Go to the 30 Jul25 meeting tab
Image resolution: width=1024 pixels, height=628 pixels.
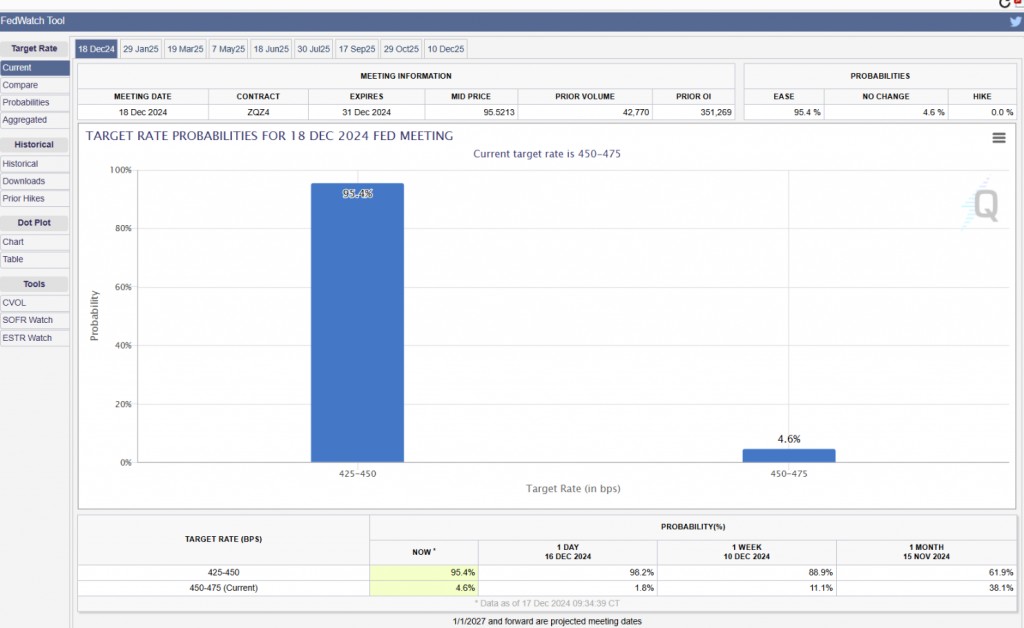pyautogui.click(x=314, y=49)
